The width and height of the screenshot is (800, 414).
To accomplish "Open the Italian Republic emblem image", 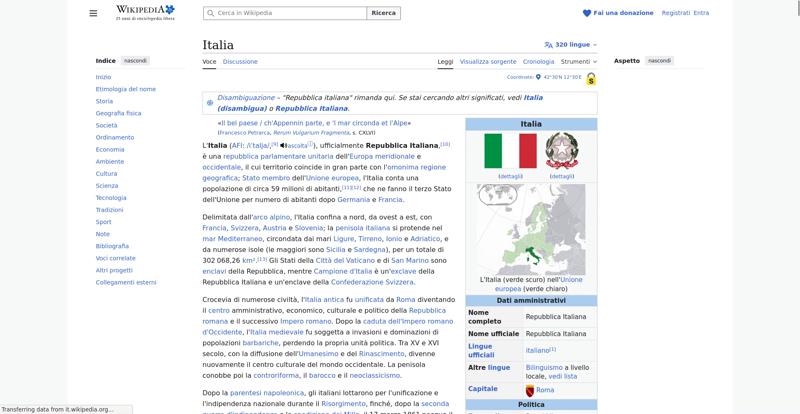I will pyautogui.click(x=562, y=151).
